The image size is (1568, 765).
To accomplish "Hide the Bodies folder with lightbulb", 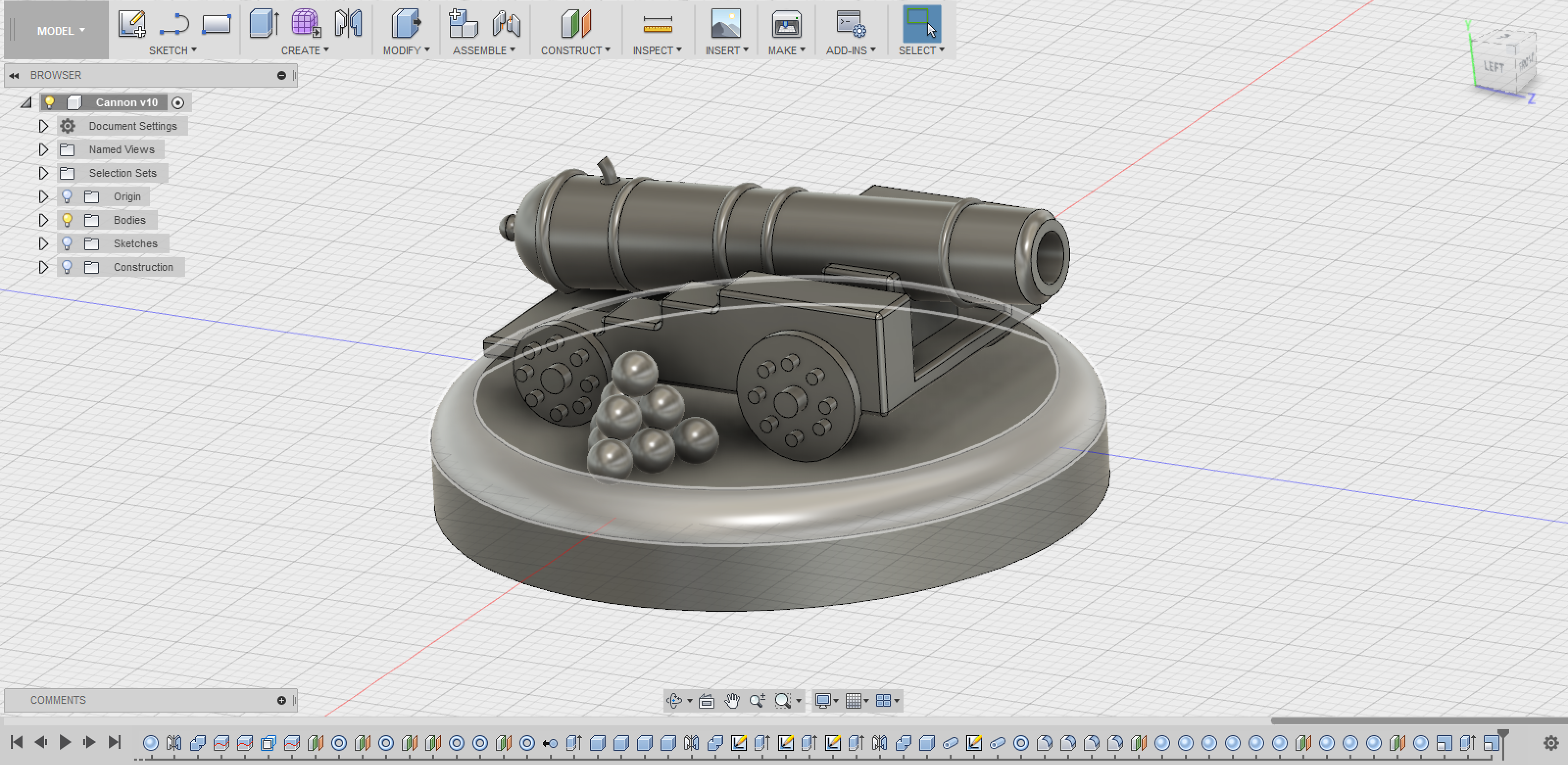I will [68, 220].
